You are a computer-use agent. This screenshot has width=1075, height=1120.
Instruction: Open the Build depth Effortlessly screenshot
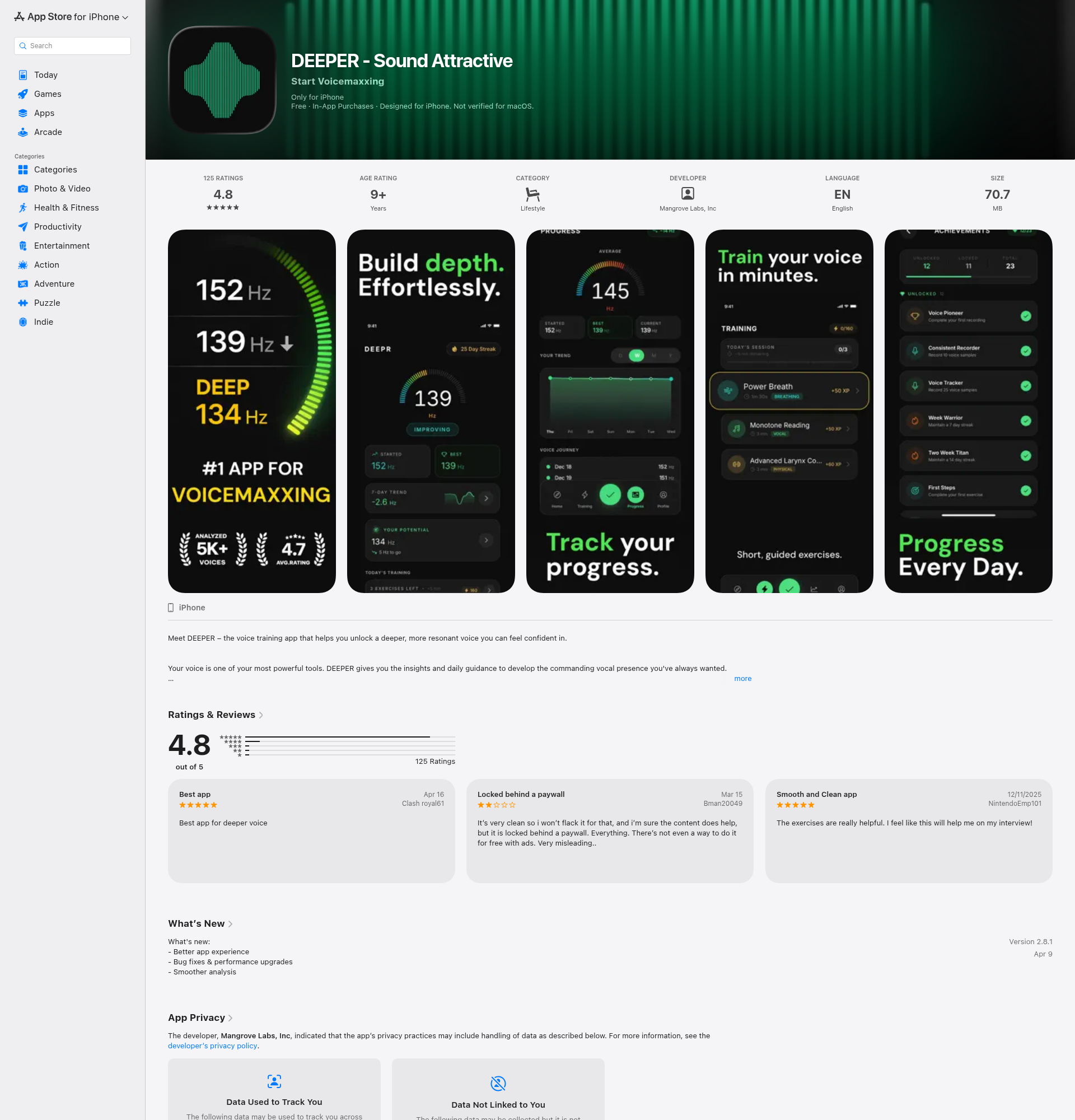[431, 412]
